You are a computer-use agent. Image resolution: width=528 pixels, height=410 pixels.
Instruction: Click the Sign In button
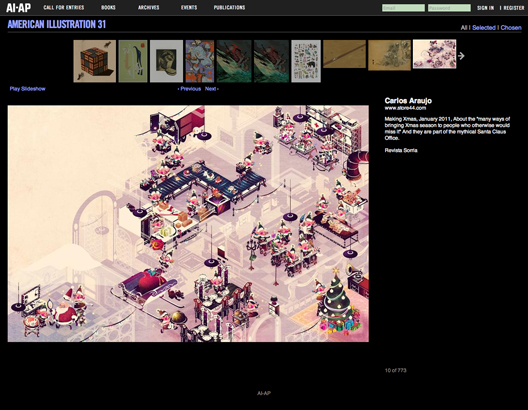click(485, 8)
